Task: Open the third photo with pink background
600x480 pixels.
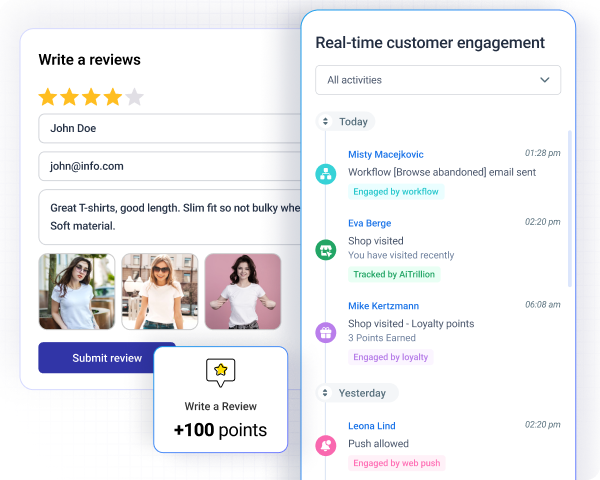Action: click(x=243, y=291)
